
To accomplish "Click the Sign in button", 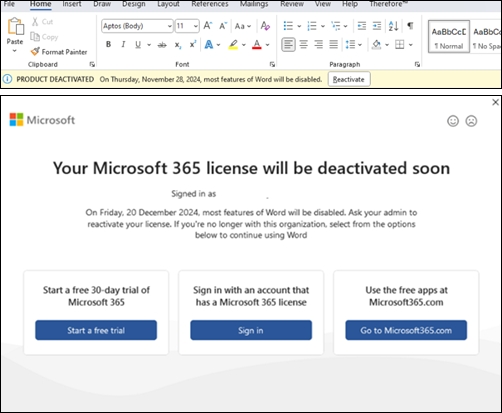I will coord(251,330).
